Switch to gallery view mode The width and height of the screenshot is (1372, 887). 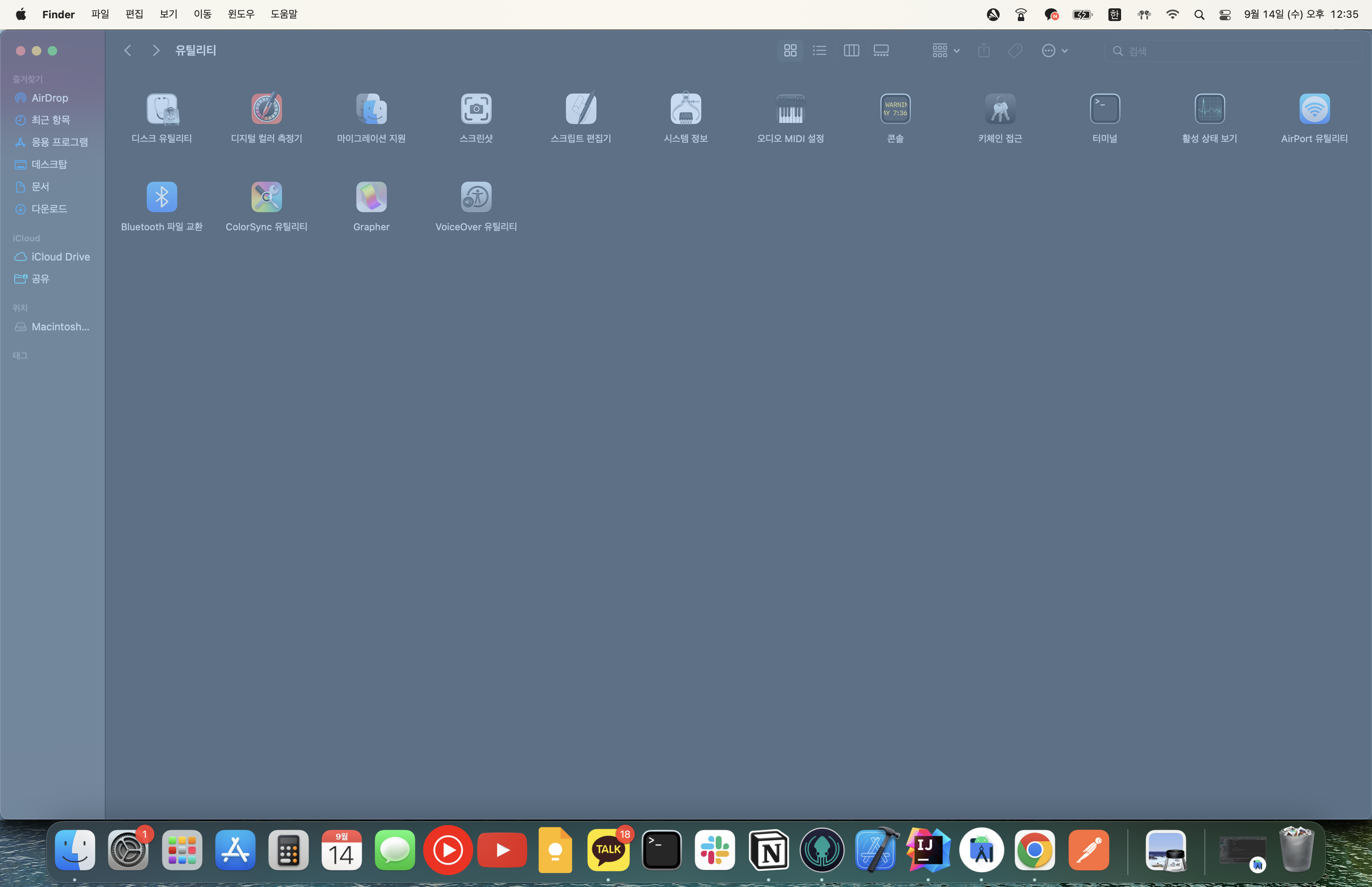pyautogui.click(x=881, y=51)
